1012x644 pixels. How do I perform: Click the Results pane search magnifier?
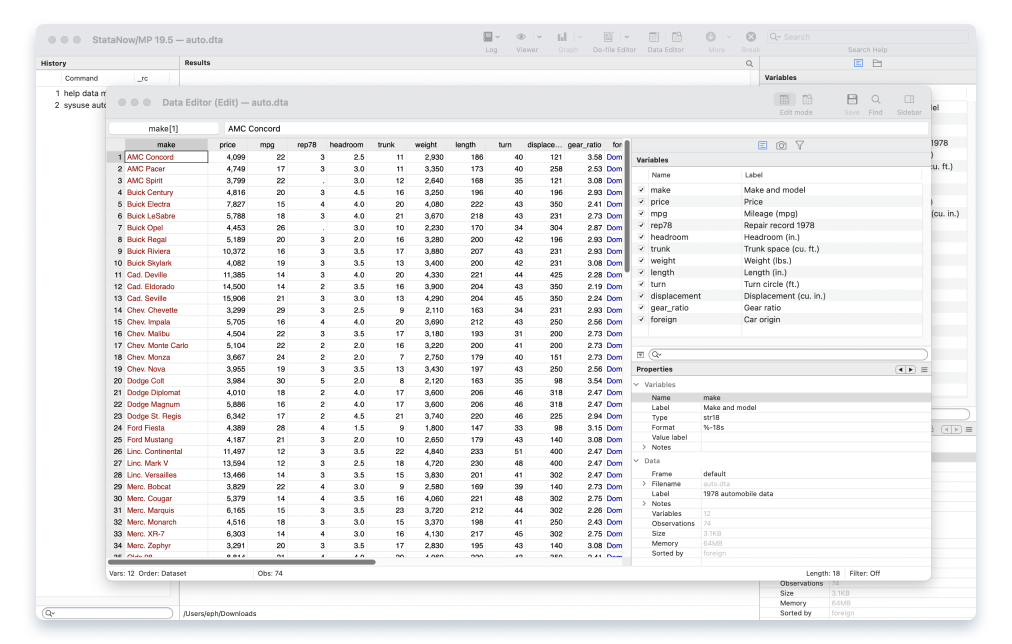click(x=749, y=63)
